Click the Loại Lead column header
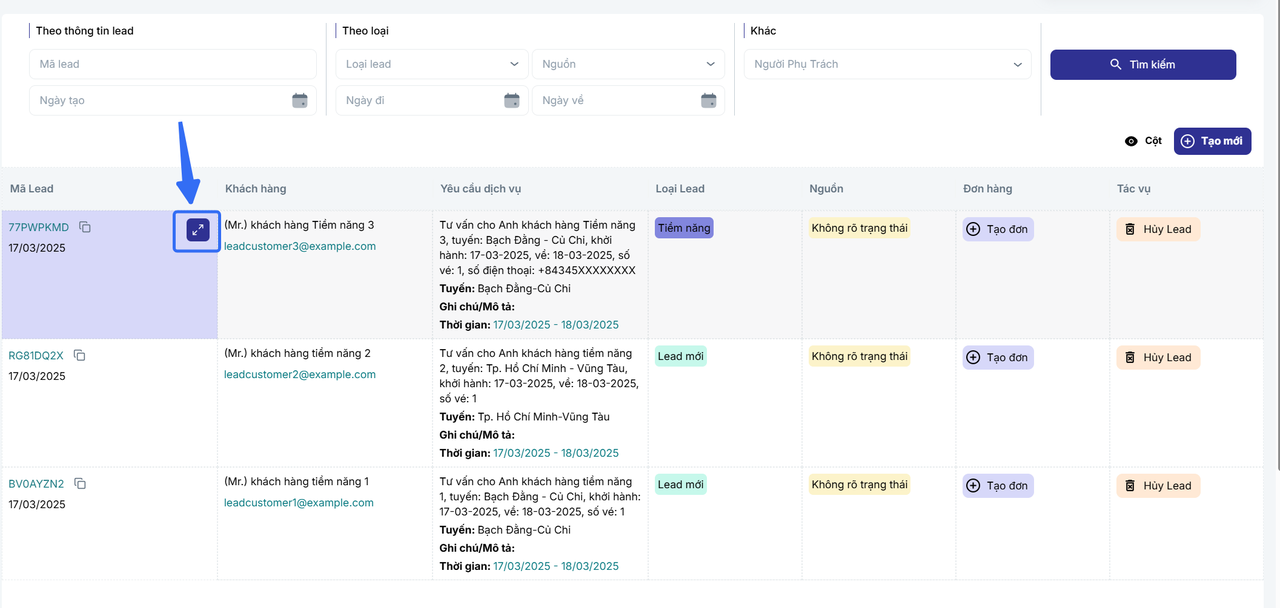The height and width of the screenshot is (608, 1280). pos(680,188)
